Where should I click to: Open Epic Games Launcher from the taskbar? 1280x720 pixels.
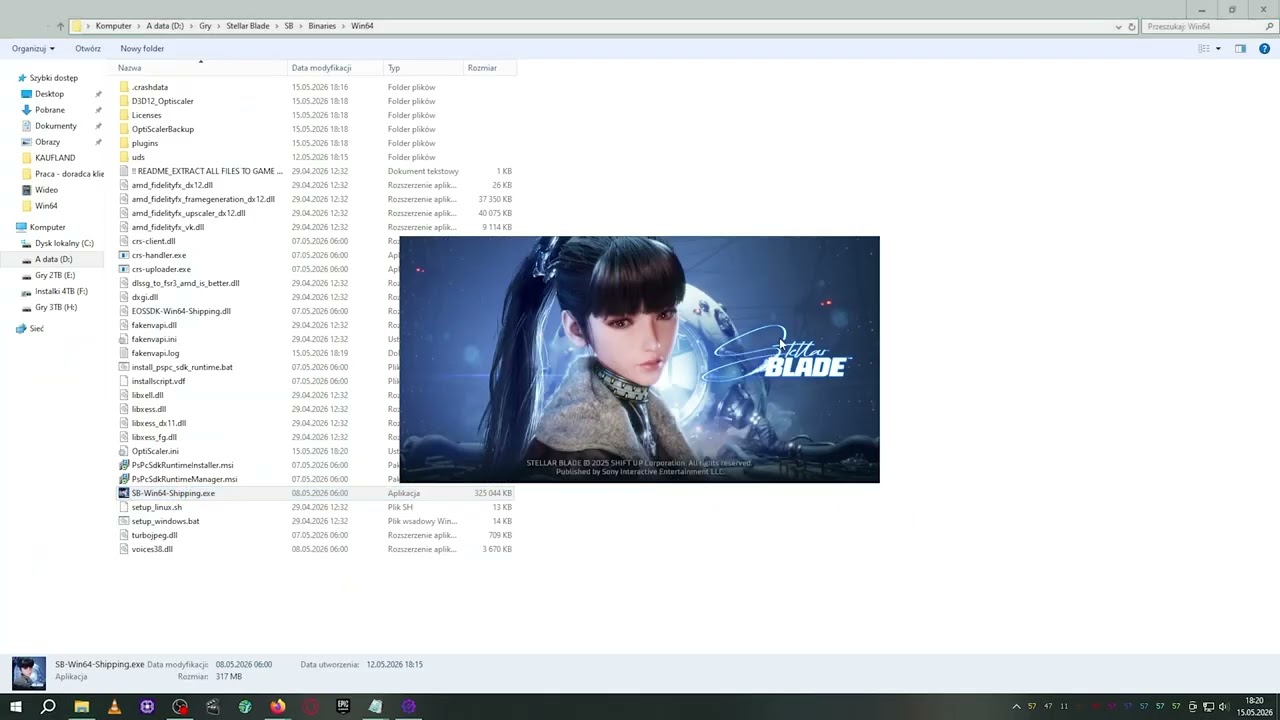tap(343, 707)
